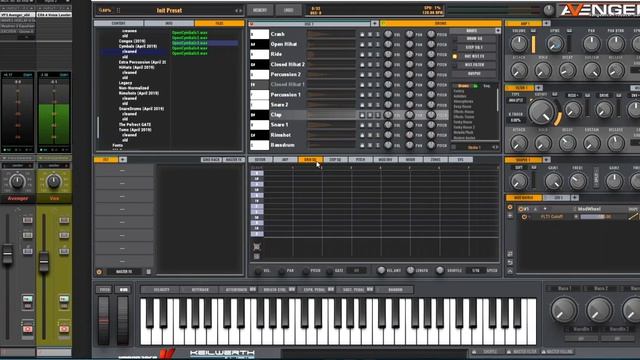Select OpenCymbals1.wav in file list
The image size is (640, 360).
189,32
